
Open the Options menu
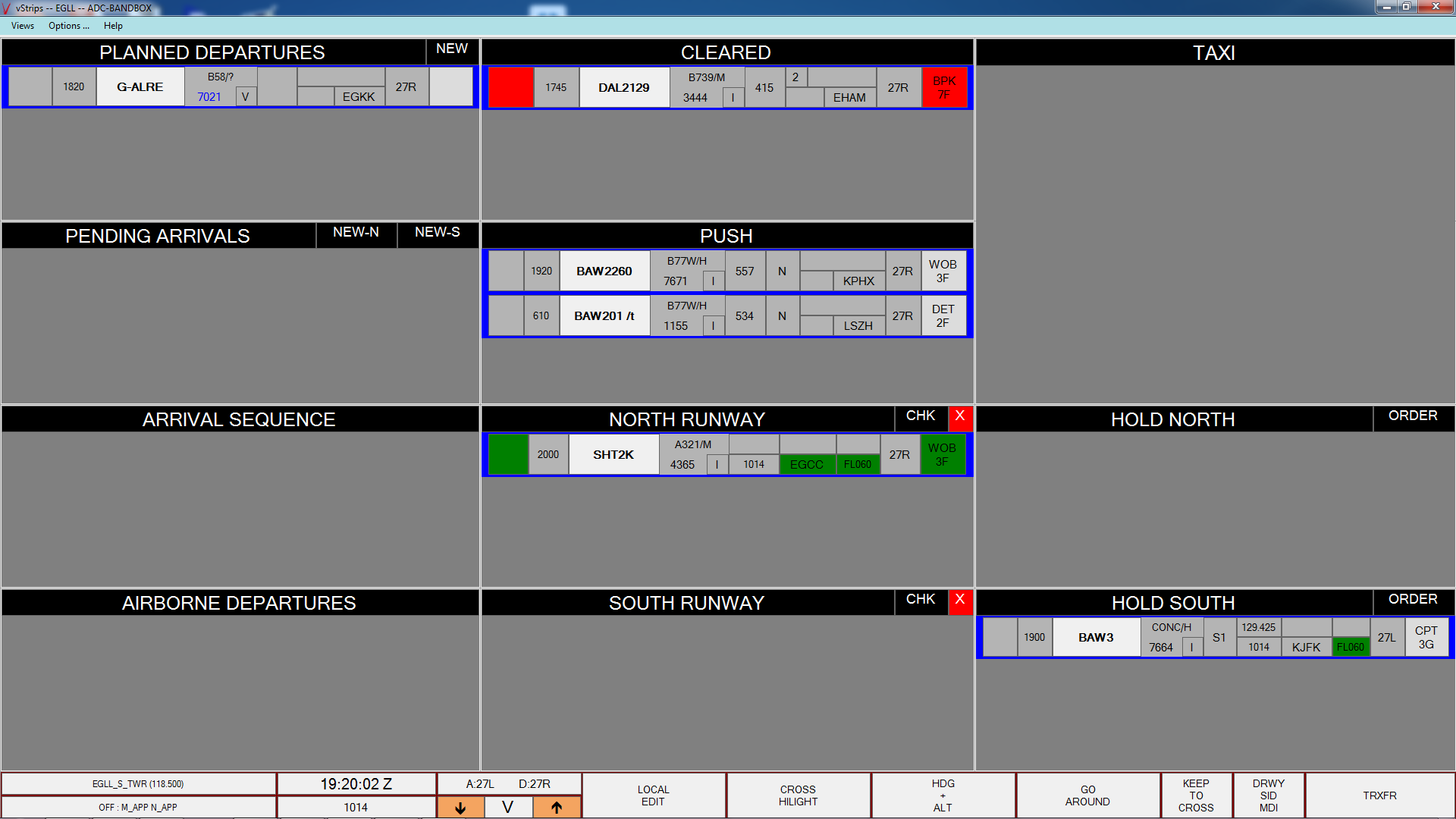pos(68,26)
